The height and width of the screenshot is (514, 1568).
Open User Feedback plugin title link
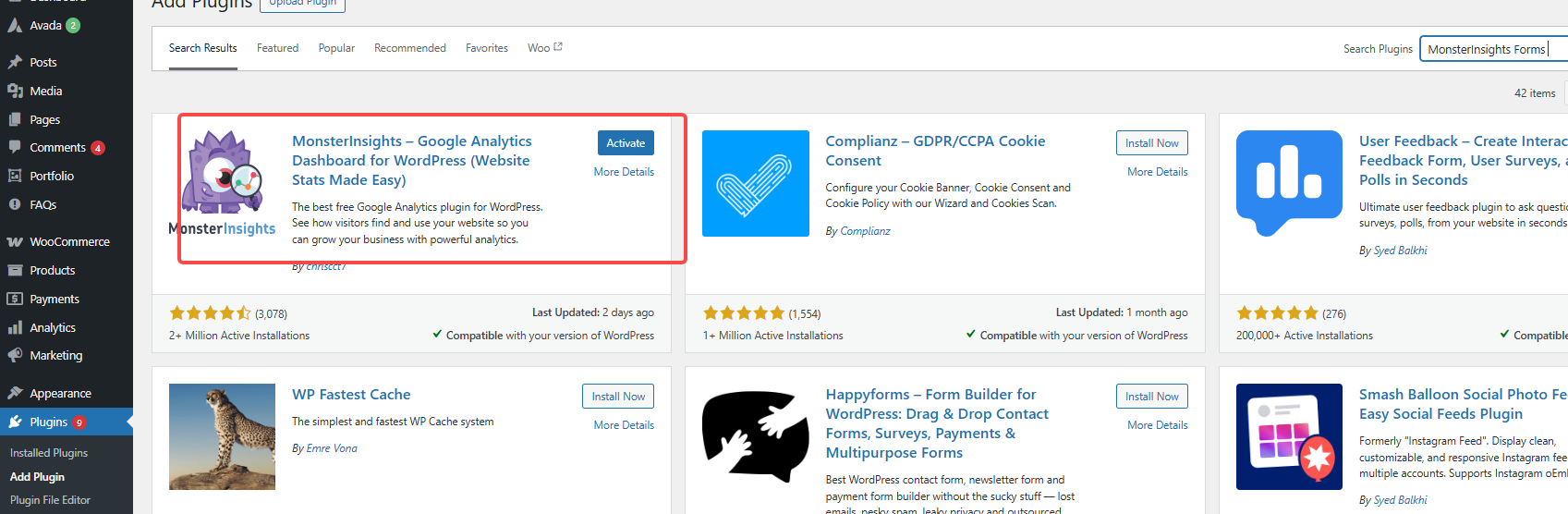point(1463,161)
